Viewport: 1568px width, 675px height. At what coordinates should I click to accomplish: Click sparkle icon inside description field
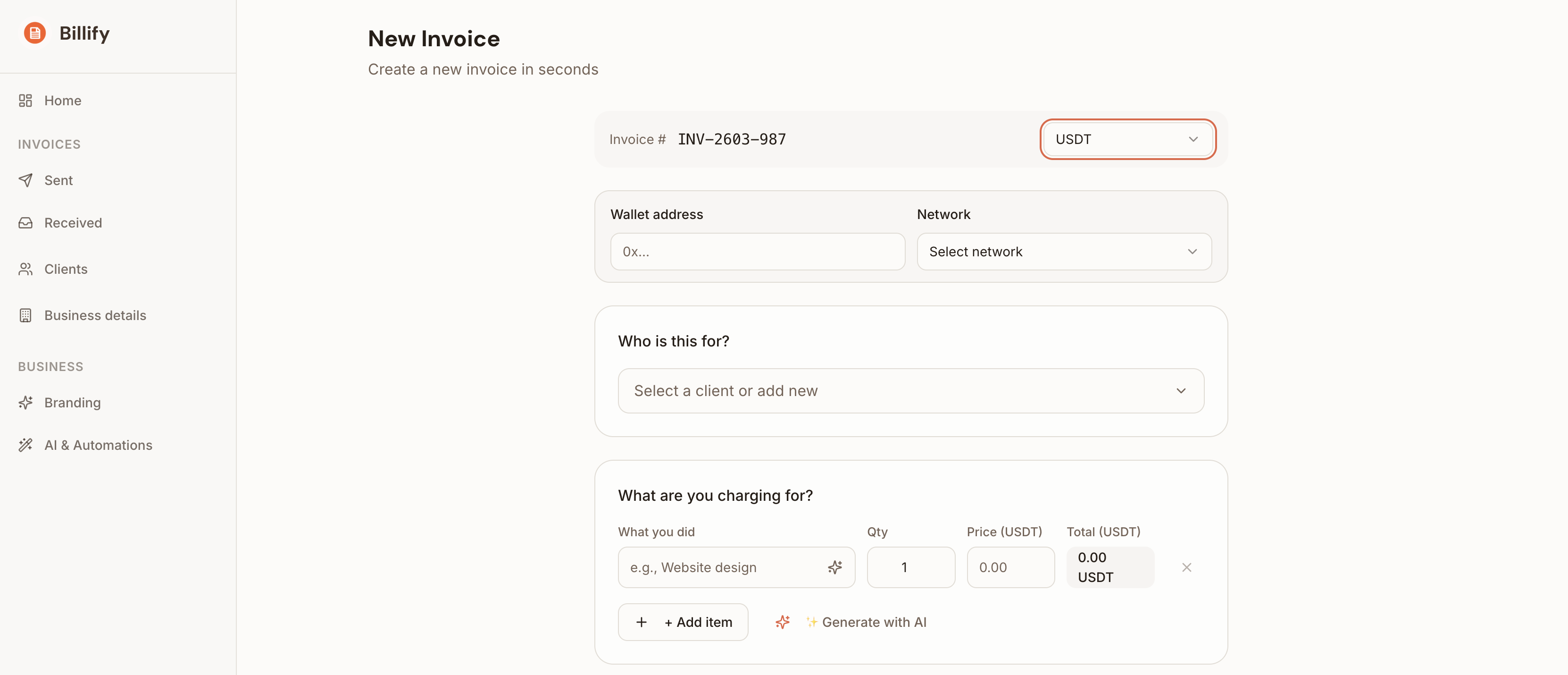(x=834, y=567)
